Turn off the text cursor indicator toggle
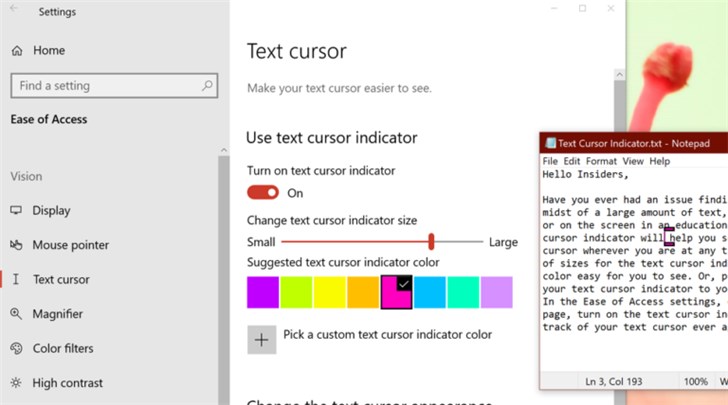 click(x=263, y=193)
